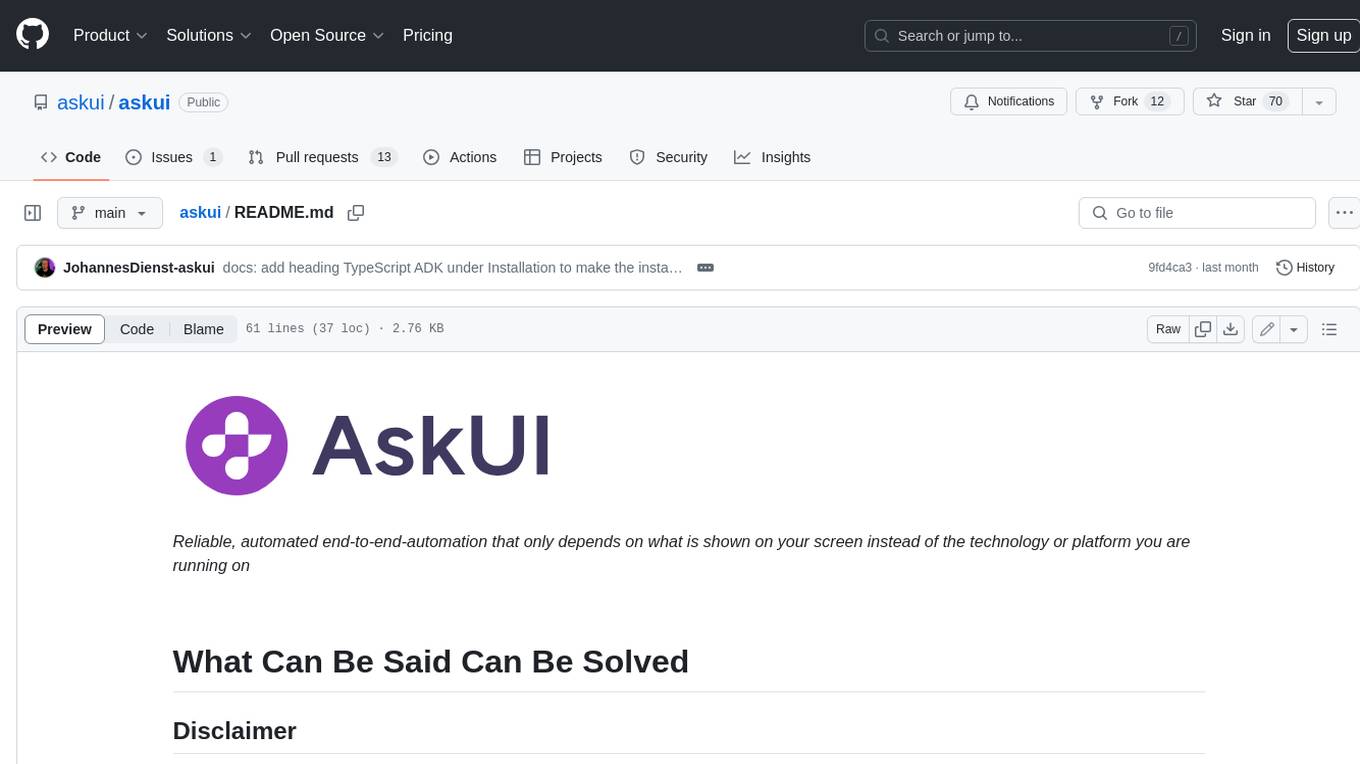1360x764 pixels.
Task: Edit the file with pencil icon
Action: click(x=1267, y=329)
